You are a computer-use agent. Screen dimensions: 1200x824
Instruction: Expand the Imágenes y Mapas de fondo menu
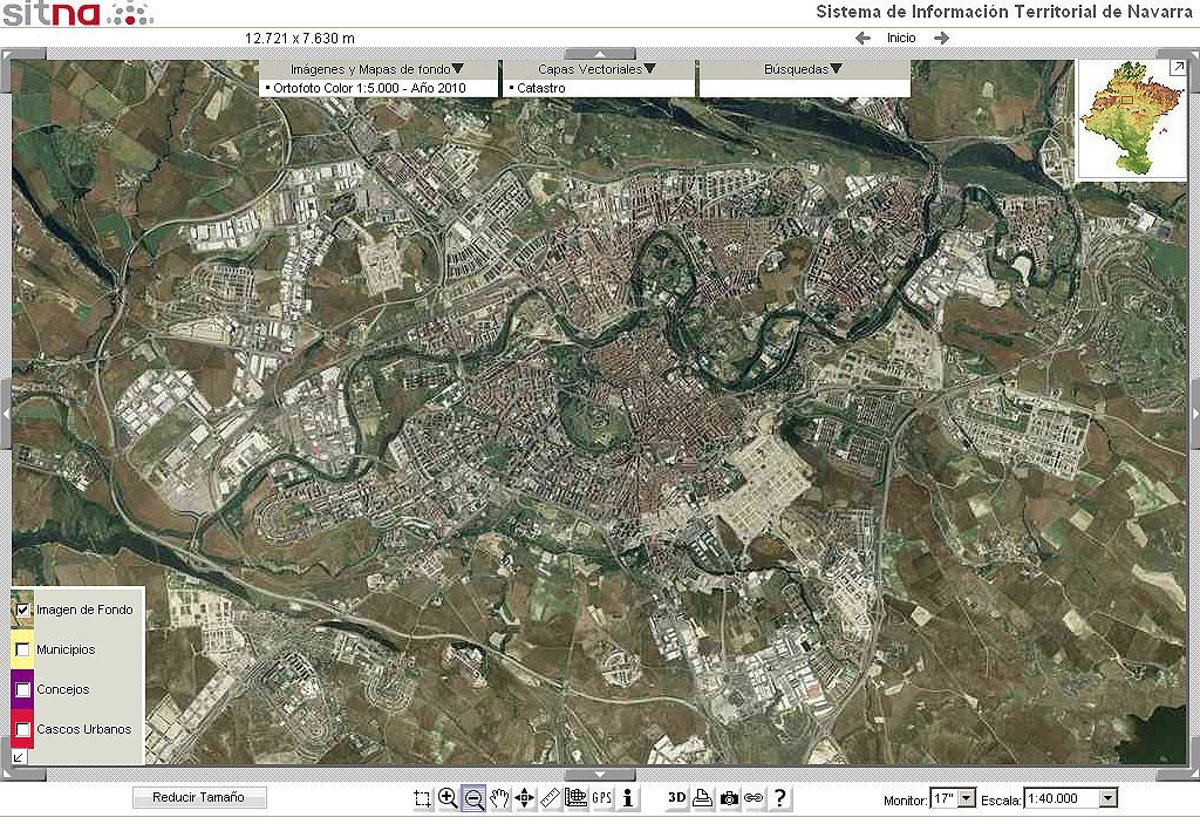pos(378,69)
